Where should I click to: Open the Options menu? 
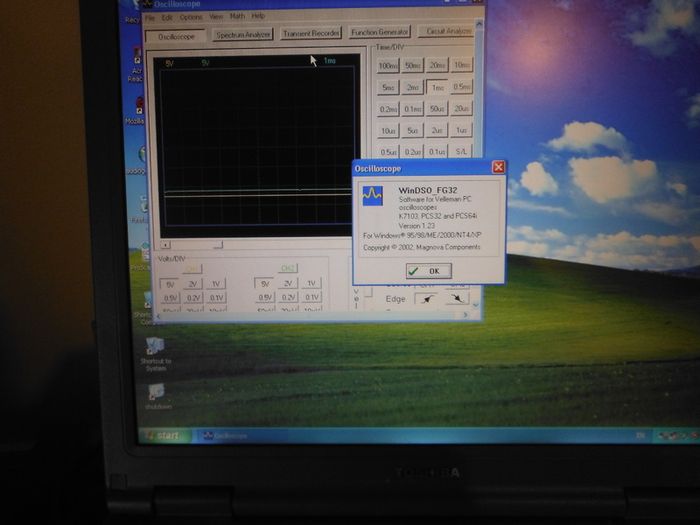tap(191, 17)
